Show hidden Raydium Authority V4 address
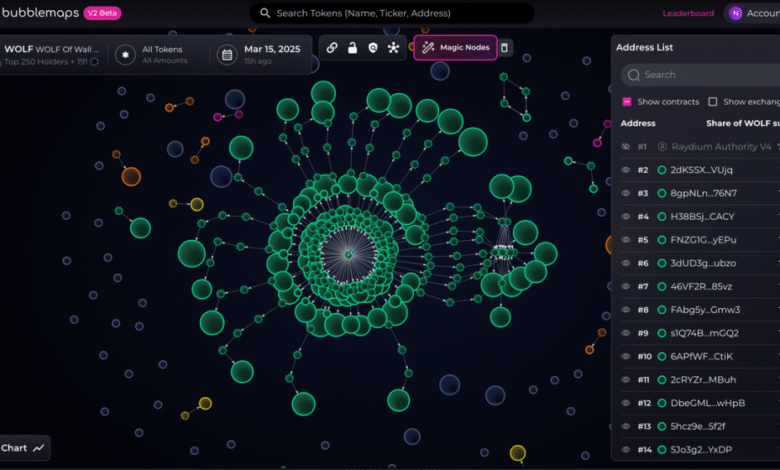 (x=626, y=147)
